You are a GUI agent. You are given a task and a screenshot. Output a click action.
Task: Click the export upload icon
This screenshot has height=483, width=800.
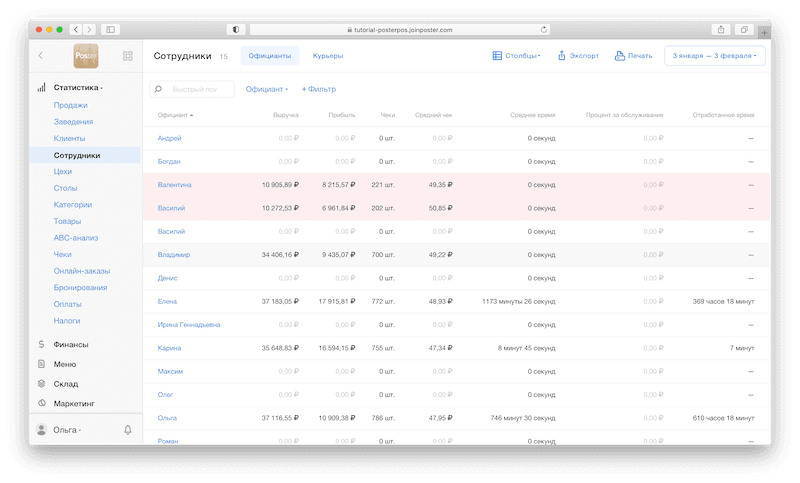click(x=562, y=56)
